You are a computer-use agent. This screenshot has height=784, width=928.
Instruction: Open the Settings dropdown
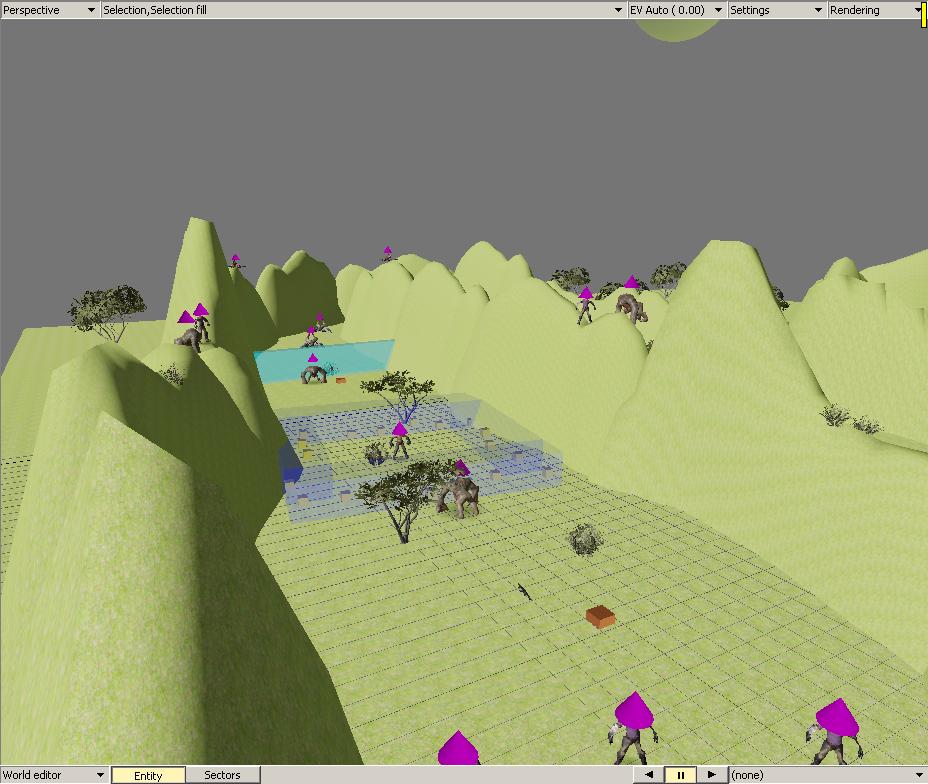[x=776, y=10]
